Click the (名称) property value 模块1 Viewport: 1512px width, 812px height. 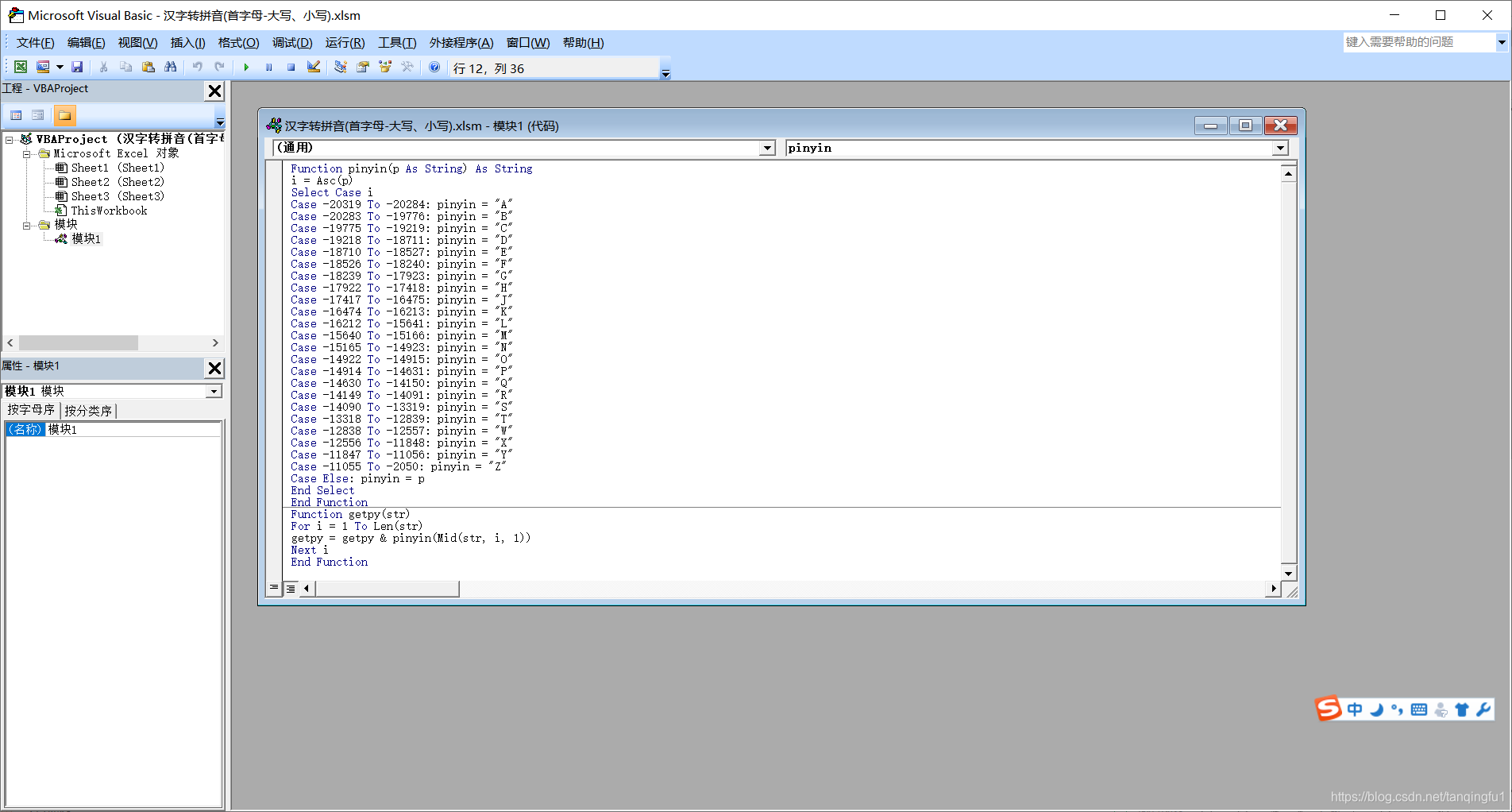pos(133,429)
